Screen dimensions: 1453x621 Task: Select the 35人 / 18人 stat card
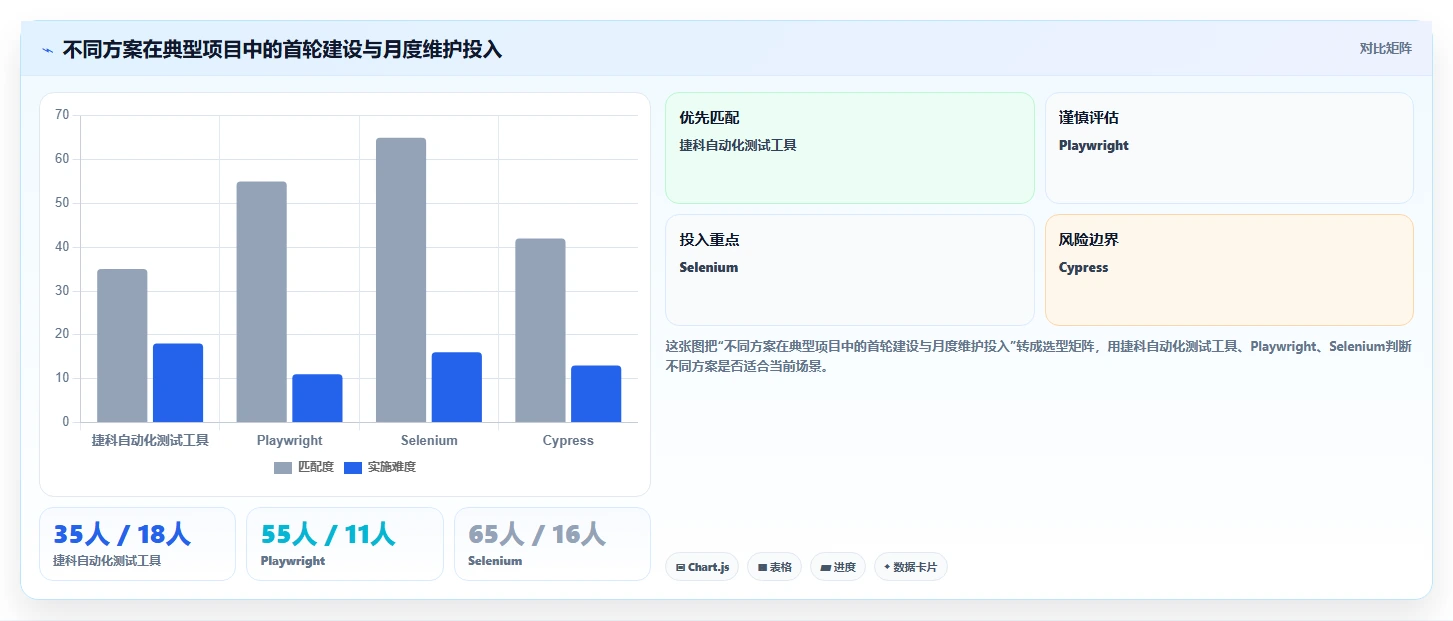pyautogui.click(x=137, y=544)
